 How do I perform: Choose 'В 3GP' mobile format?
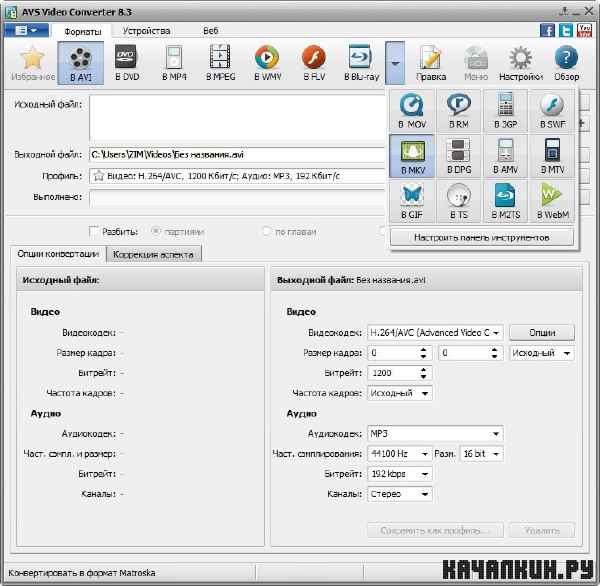pos(505,111)
